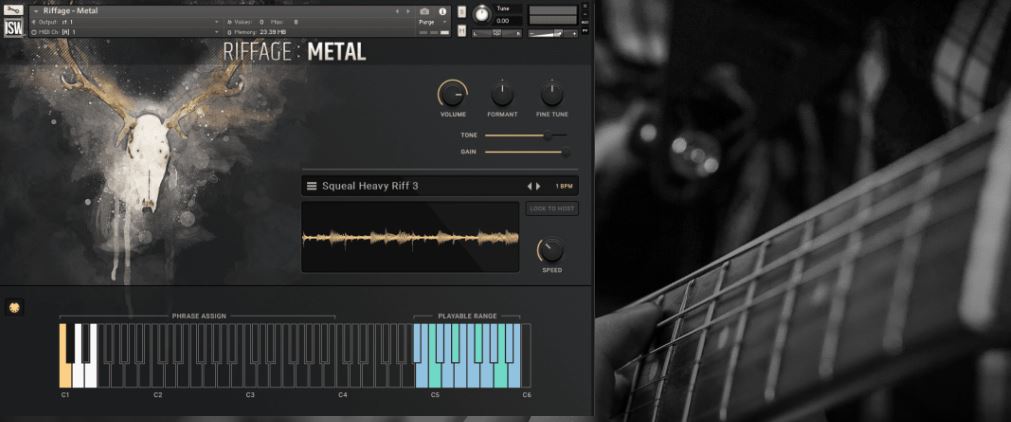
Task: Open the MIDI Ch dropdown
Action: (217, 32)
